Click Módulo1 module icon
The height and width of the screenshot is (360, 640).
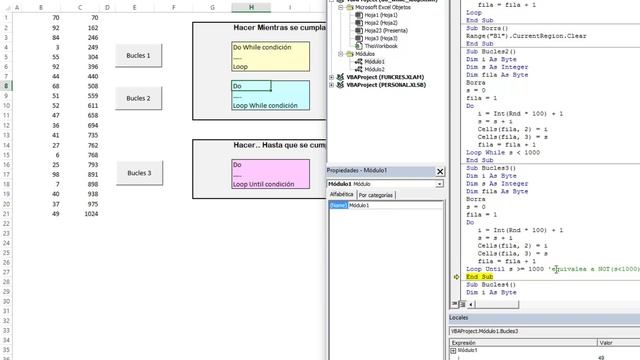click(x=359, y=62)
